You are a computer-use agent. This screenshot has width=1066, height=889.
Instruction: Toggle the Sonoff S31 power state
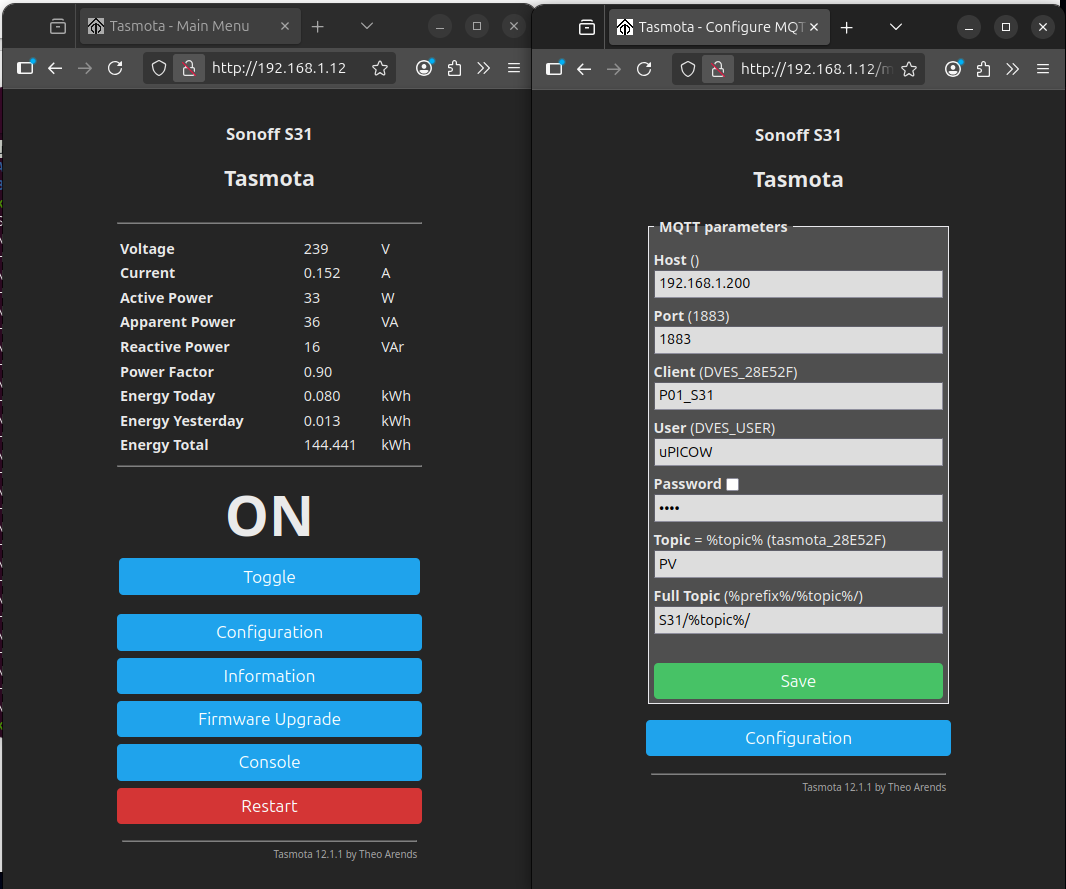pos(269,577)
